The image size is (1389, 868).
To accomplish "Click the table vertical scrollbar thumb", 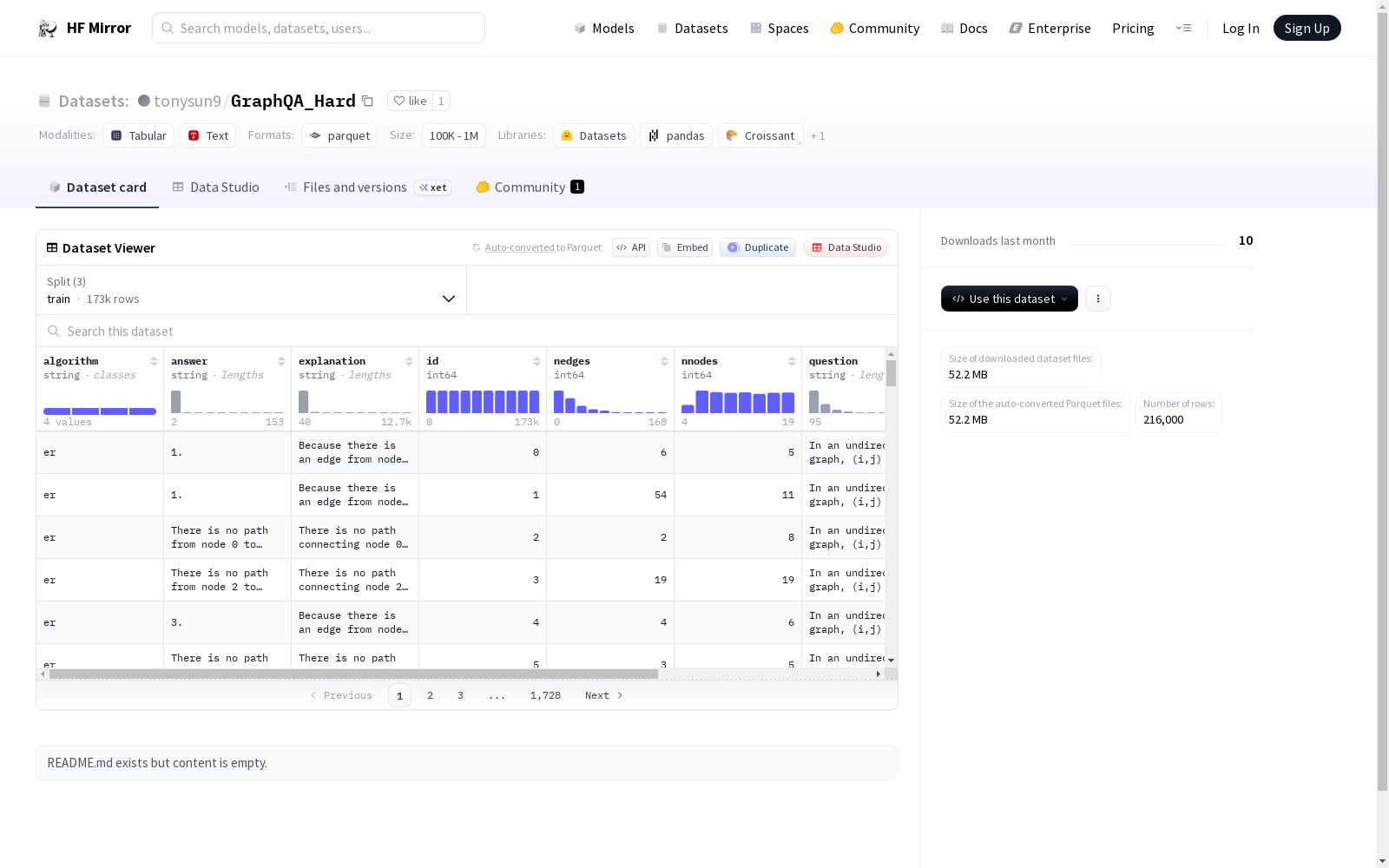I will 891,373.
